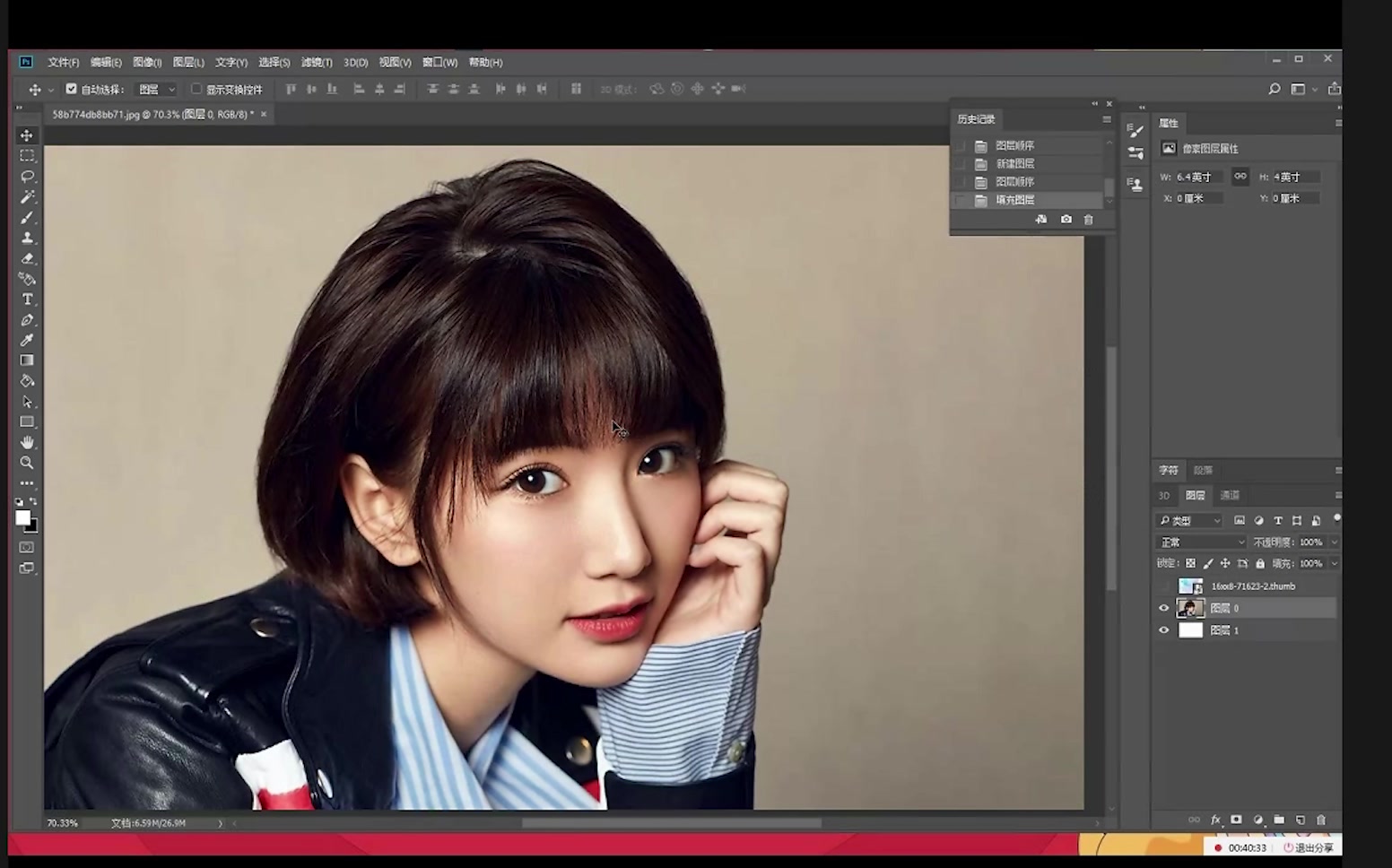The image size is (1392, 868).
Task: Switch to the 3D panel tab
Action: 1164,495
